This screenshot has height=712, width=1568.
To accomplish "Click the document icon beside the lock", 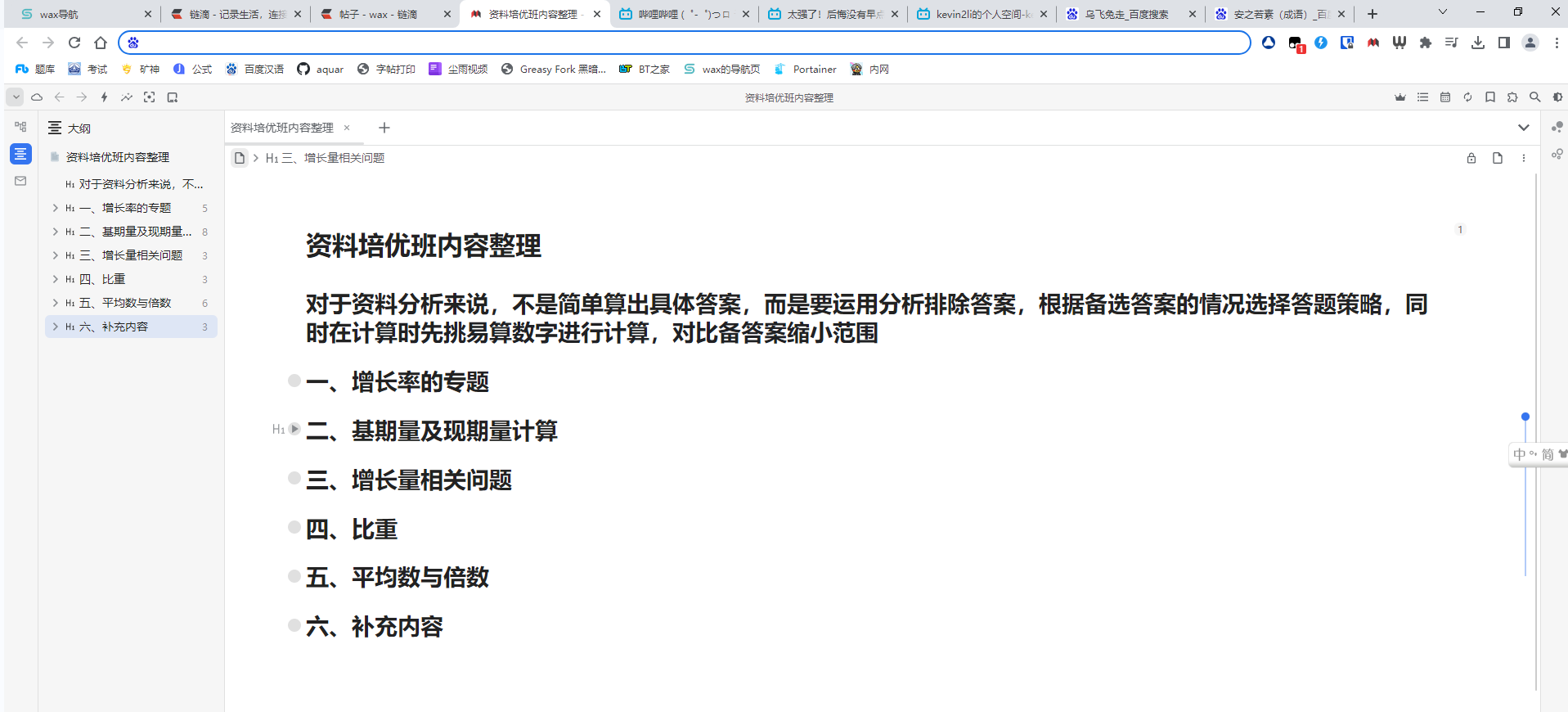I will coord(1498,158).
